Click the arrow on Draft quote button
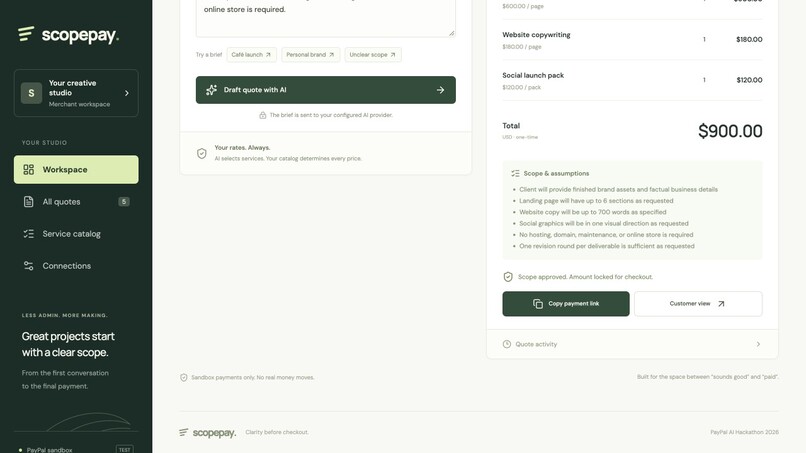Image resolution: width=806 pixels, height=453 pixels. click(x=441, y=90)
